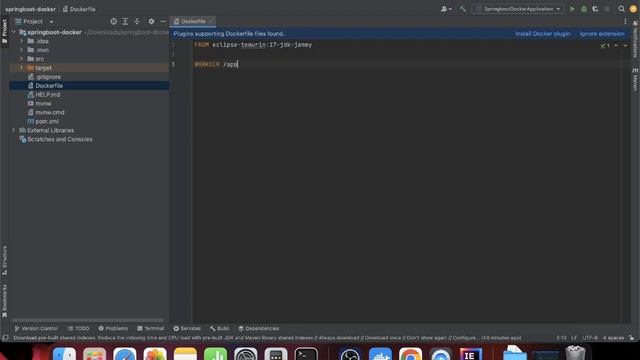640x360 pixels.
Task: Toggle the Project side tool window tab
Action: click(x=4, y=31)
